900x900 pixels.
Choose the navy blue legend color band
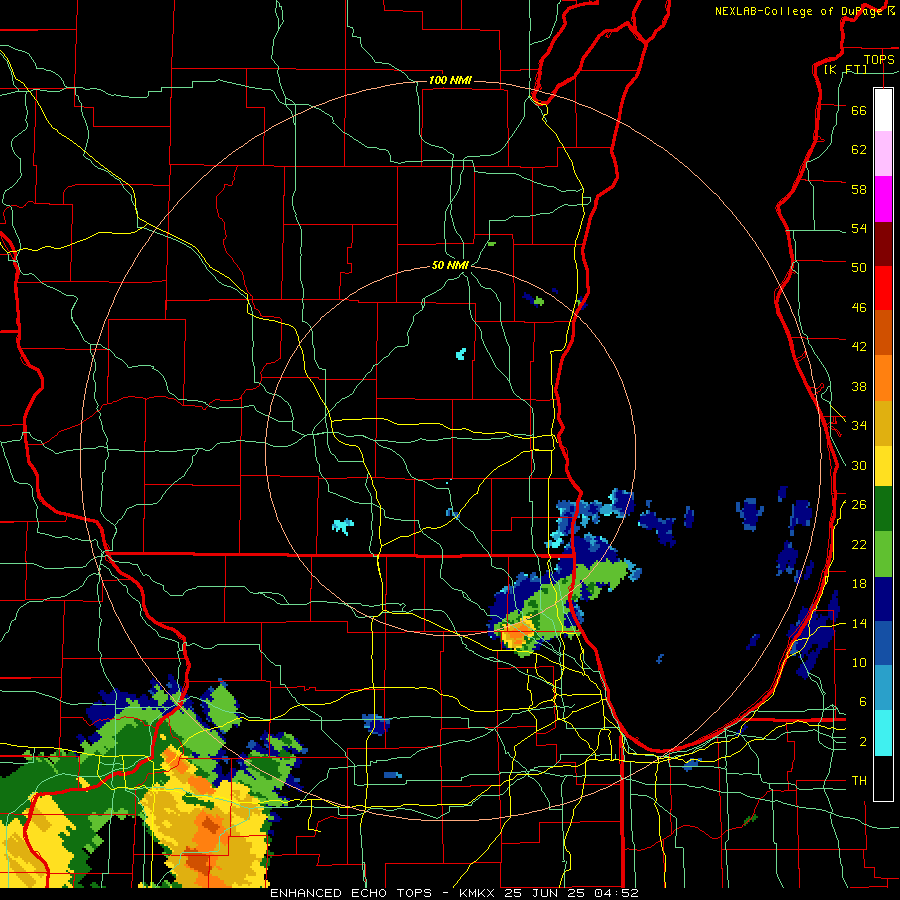[883, 599]
